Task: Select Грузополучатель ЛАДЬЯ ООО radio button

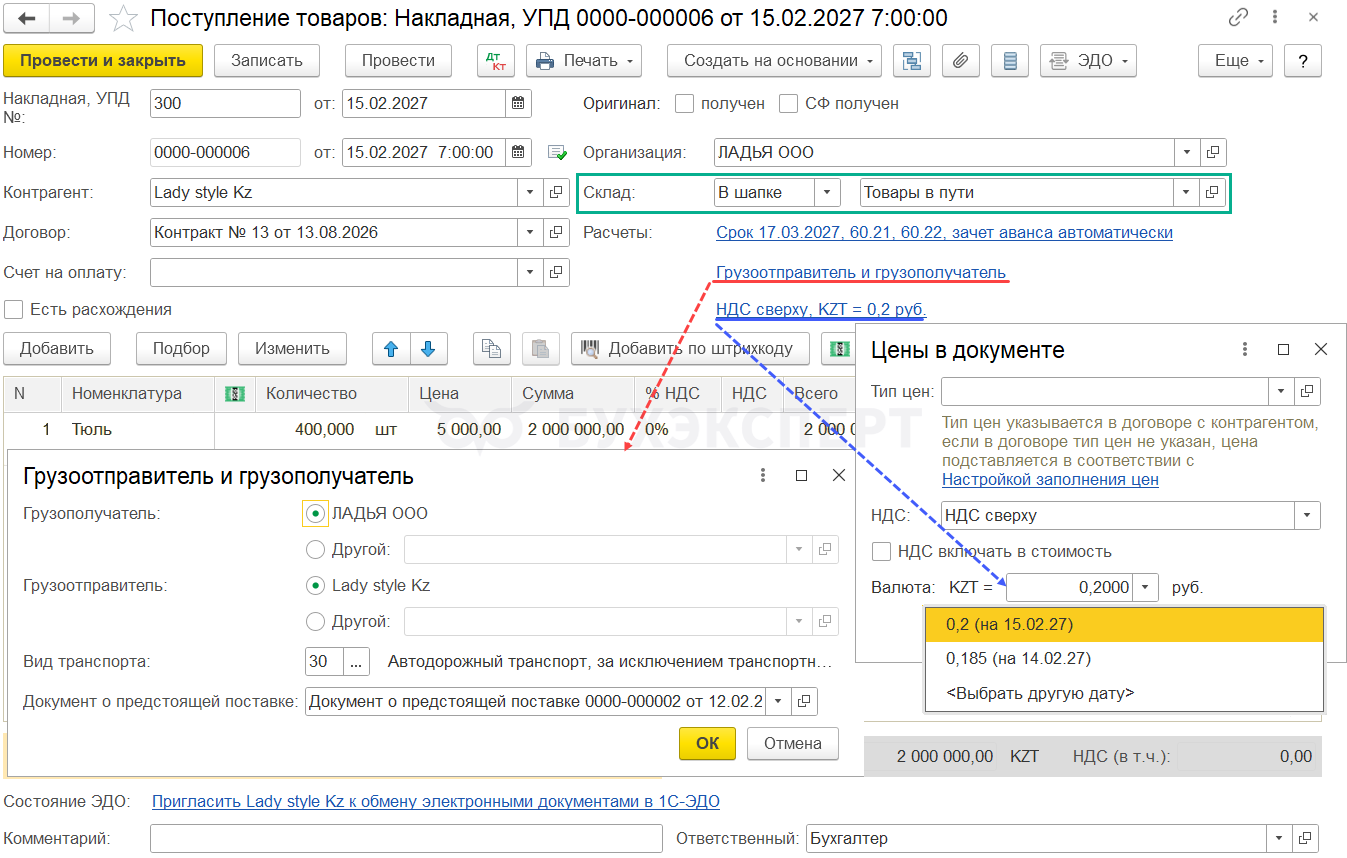Action: coord(315,513)
